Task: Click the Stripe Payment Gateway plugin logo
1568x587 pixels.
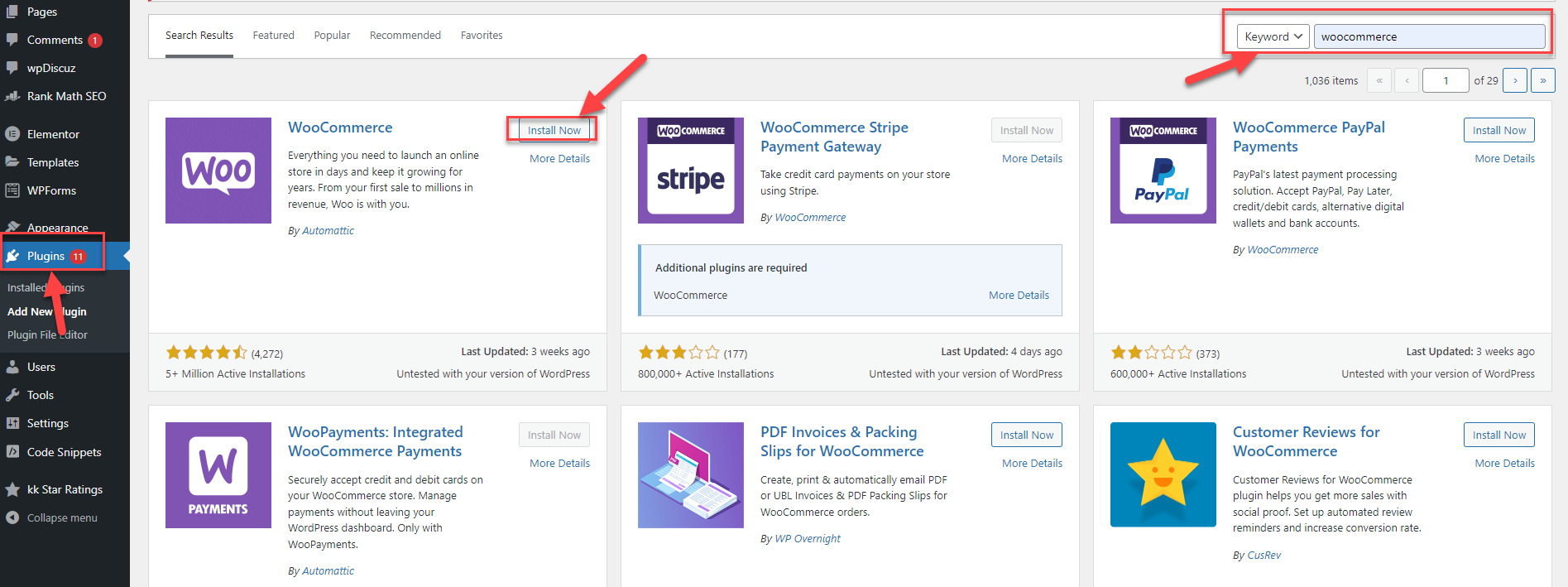Action: pos(691,171)
